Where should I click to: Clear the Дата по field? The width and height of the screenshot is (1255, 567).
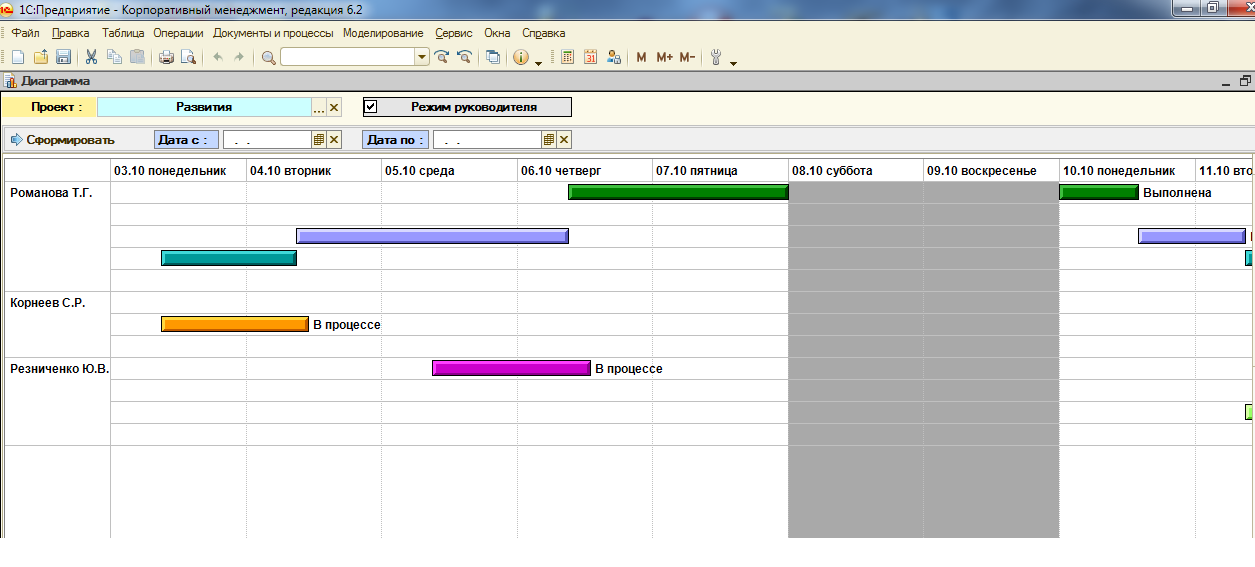pyautogui.click(x=564, y=140)
